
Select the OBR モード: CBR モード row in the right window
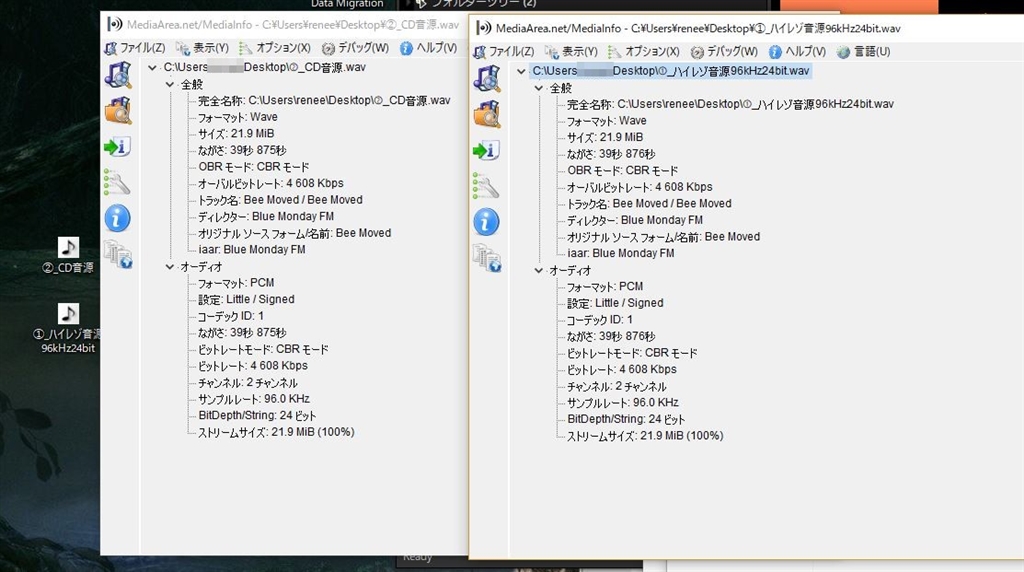click(623, 170)
